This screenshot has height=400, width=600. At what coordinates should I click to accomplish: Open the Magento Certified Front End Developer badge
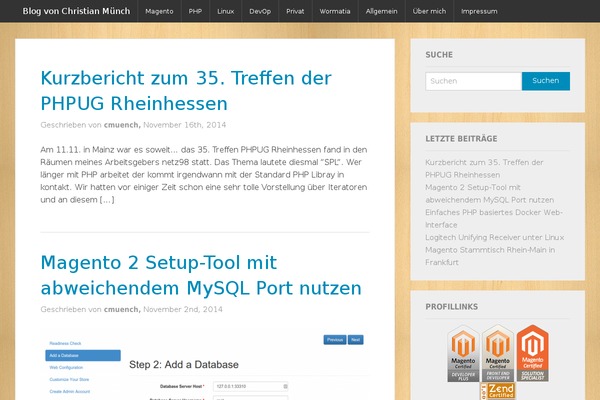(x=498, y=353)
